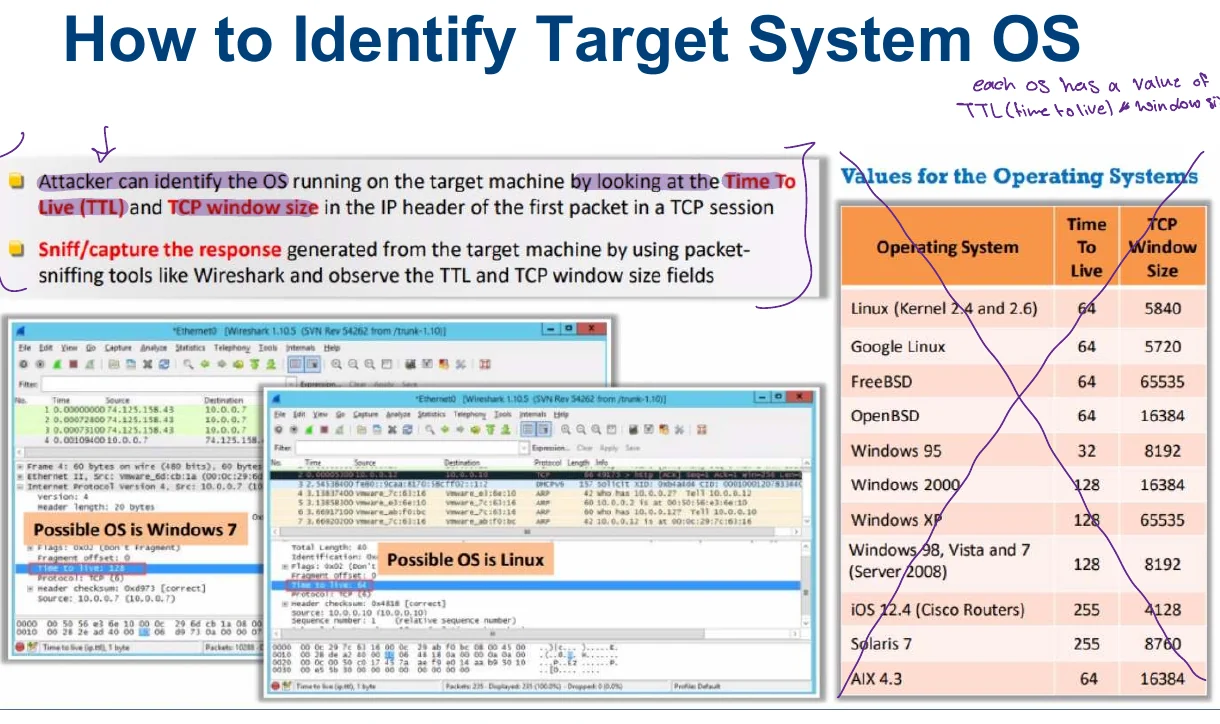The image size is (1220, 724).
Task: Expand Ethernet II tree node in back Wireshark window
Action: tap(20, 477)
